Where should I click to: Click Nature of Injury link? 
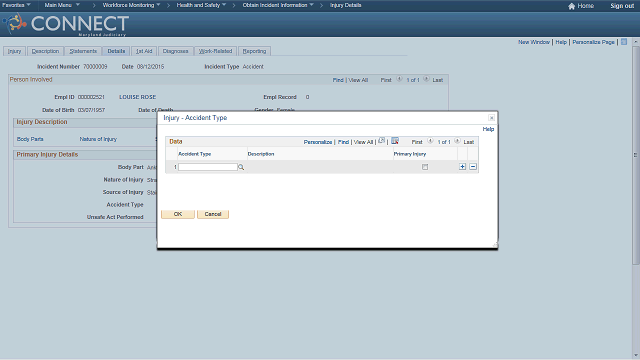point(98,139)
